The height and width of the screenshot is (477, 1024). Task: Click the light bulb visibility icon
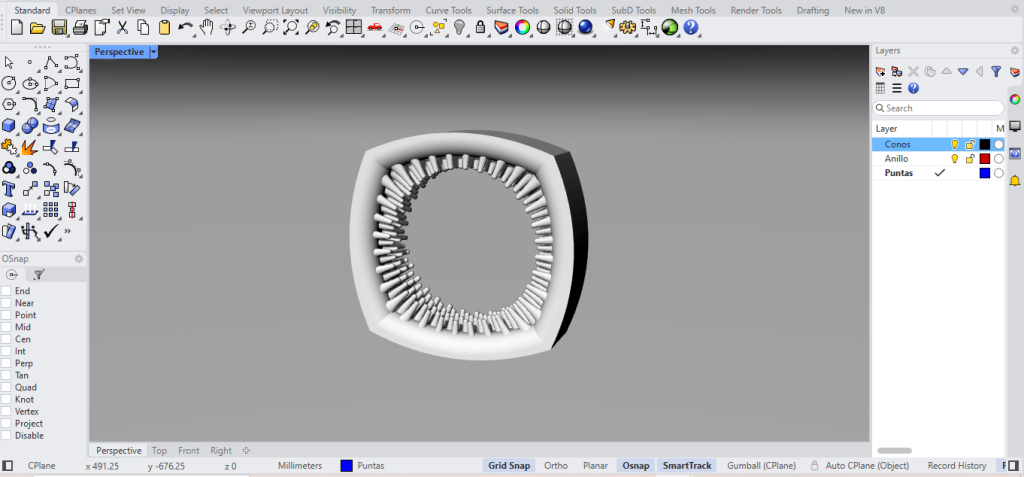point(460,27)
